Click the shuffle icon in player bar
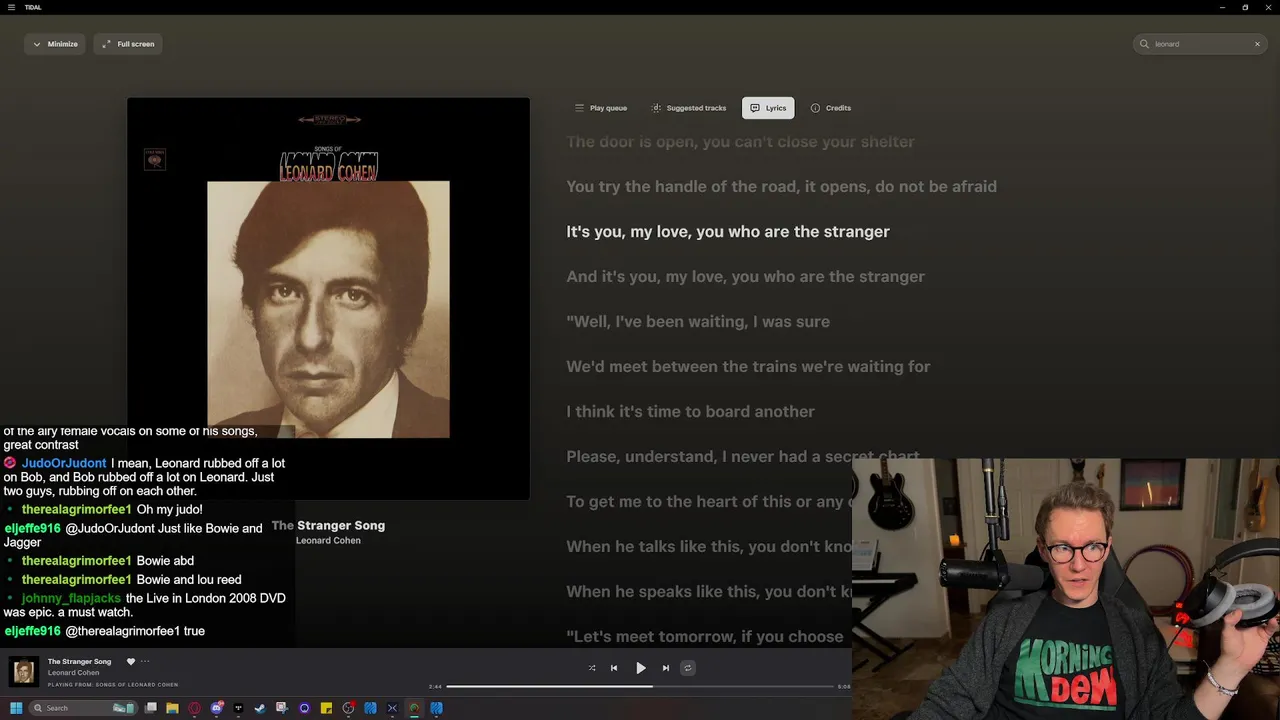The height and width of the screenshot is (720, 1280). coord(592,668)
